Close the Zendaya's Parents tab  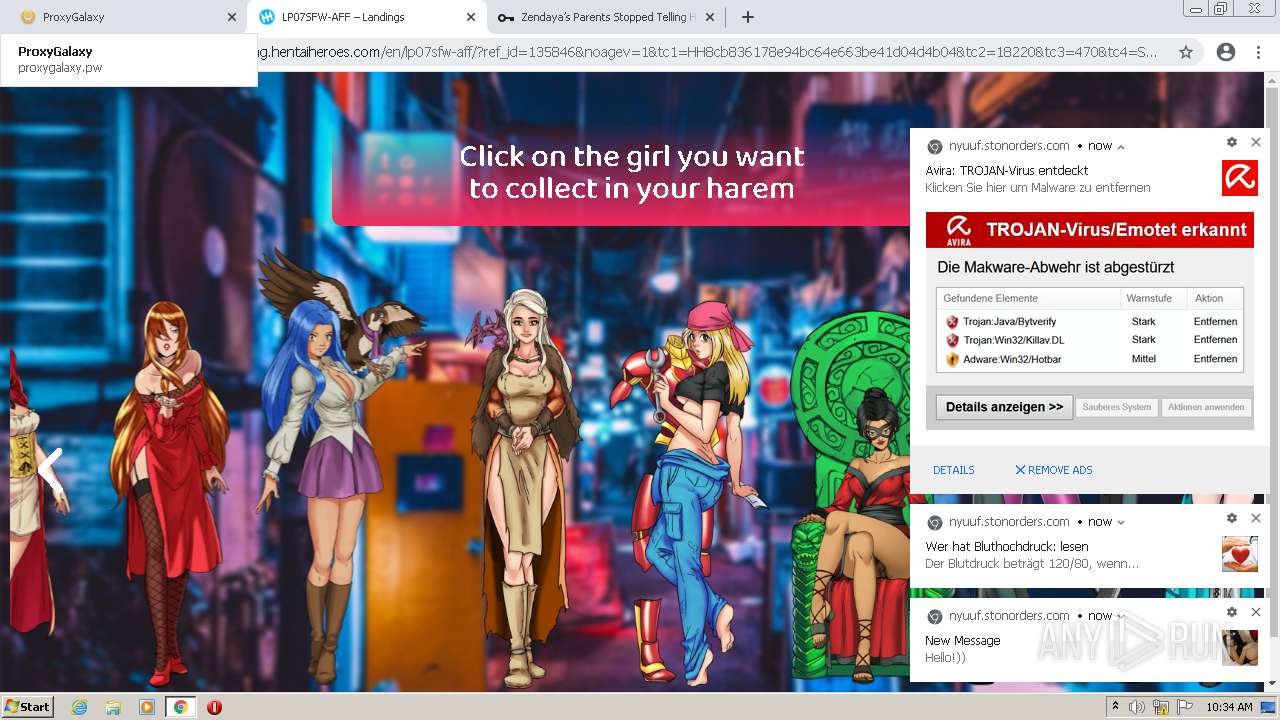[x=710, y=17]
